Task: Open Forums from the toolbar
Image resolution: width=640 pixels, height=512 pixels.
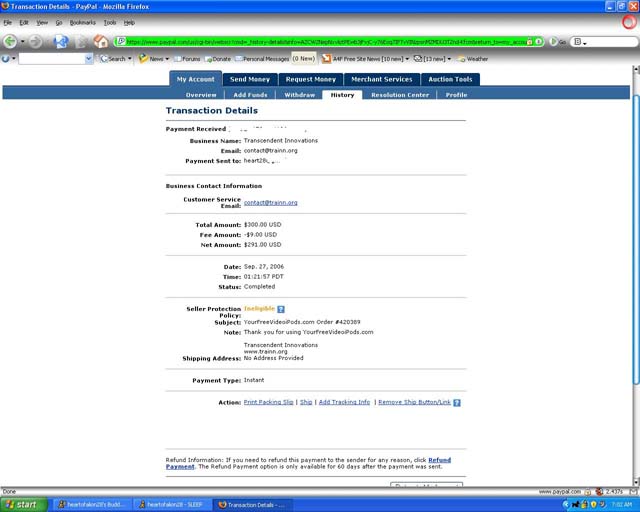Action: (x=187, y=59)
